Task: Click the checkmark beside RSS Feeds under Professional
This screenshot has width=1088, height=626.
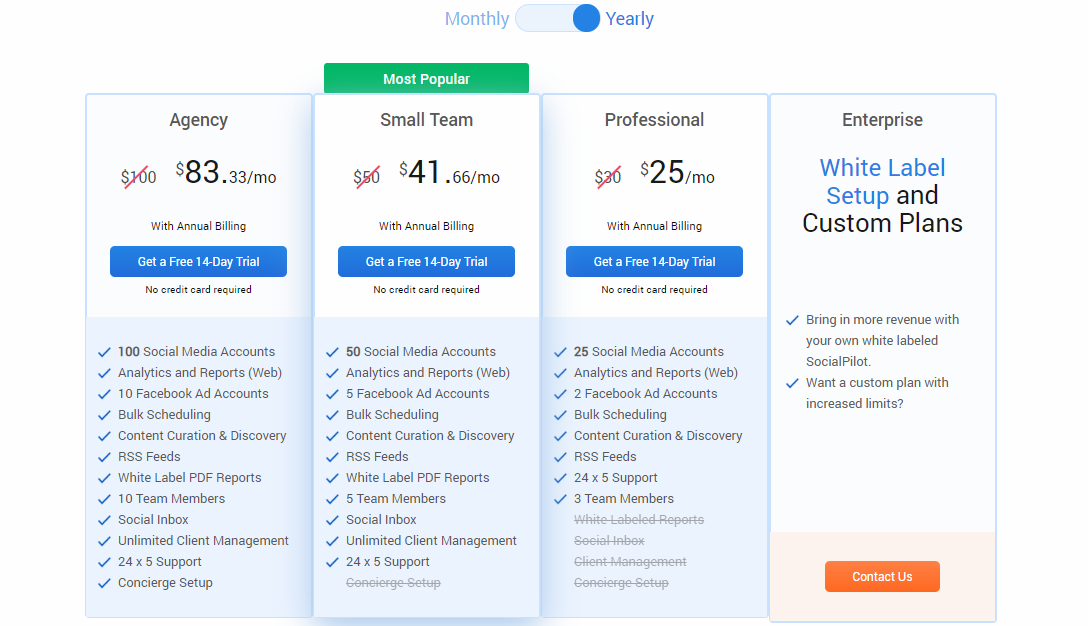Action: [x=560, y=456]
